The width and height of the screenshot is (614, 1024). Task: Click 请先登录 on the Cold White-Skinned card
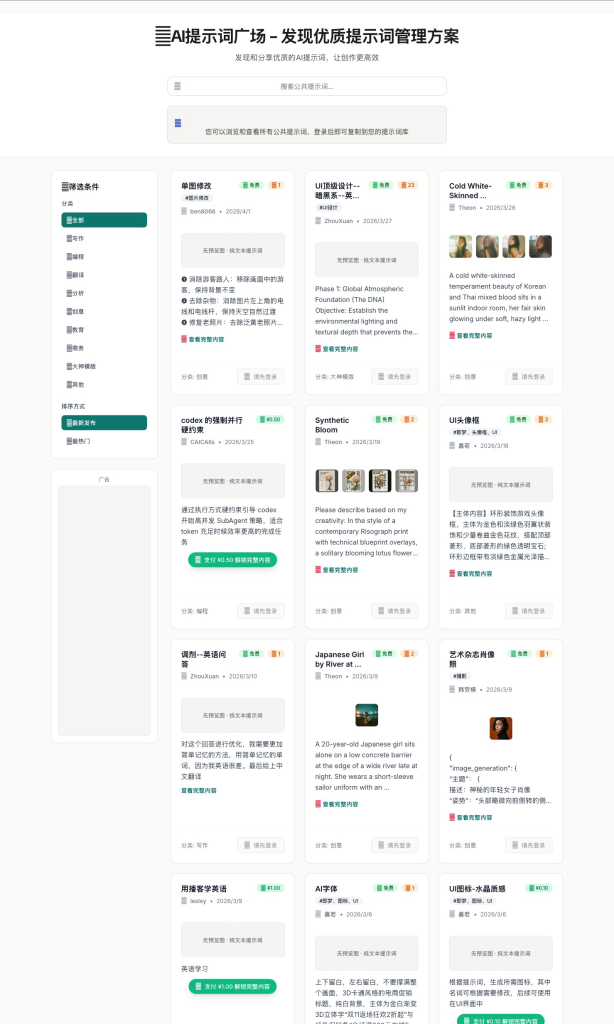[528, 377]
